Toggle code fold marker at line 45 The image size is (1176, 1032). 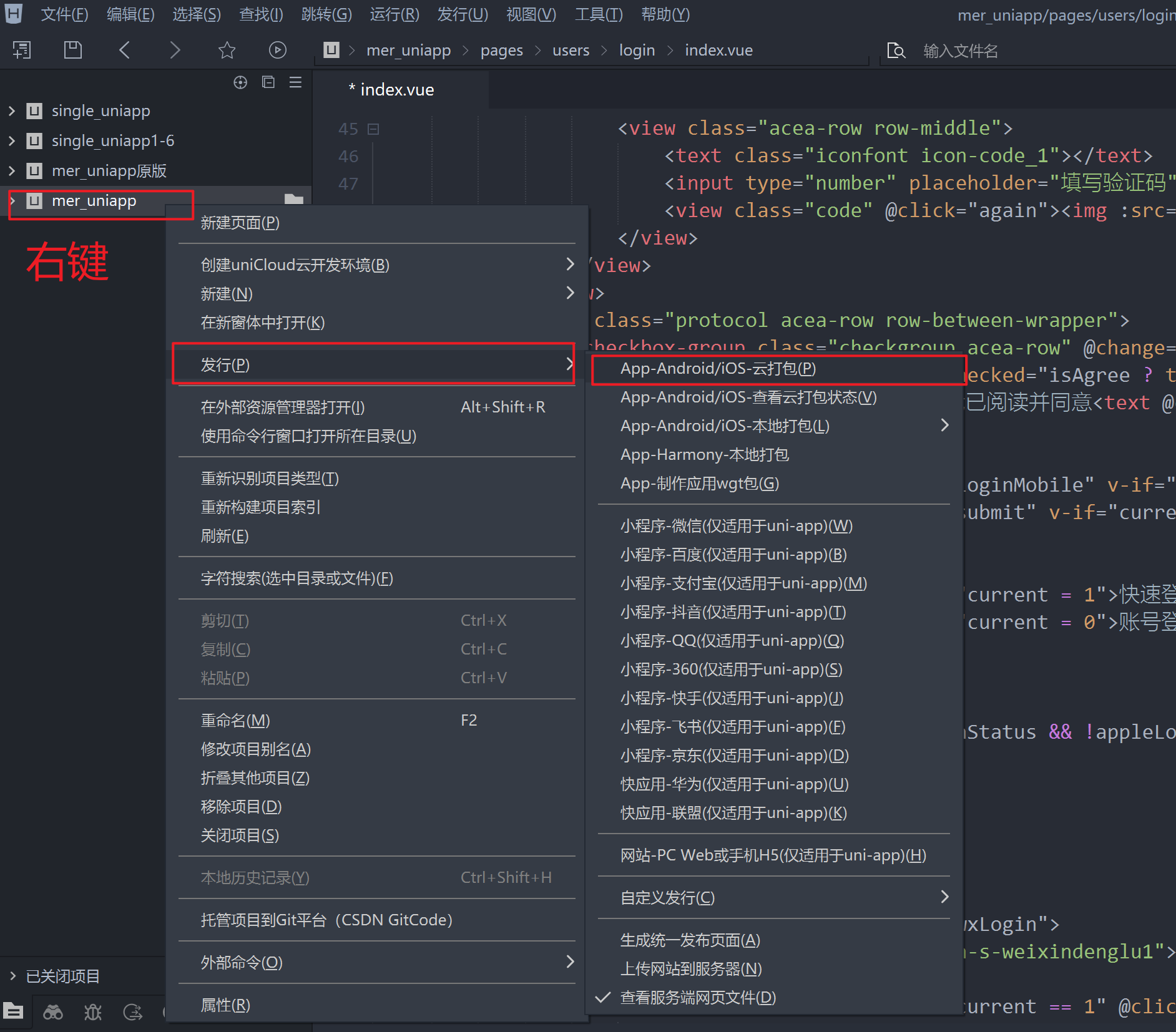[x=373, y=129]
